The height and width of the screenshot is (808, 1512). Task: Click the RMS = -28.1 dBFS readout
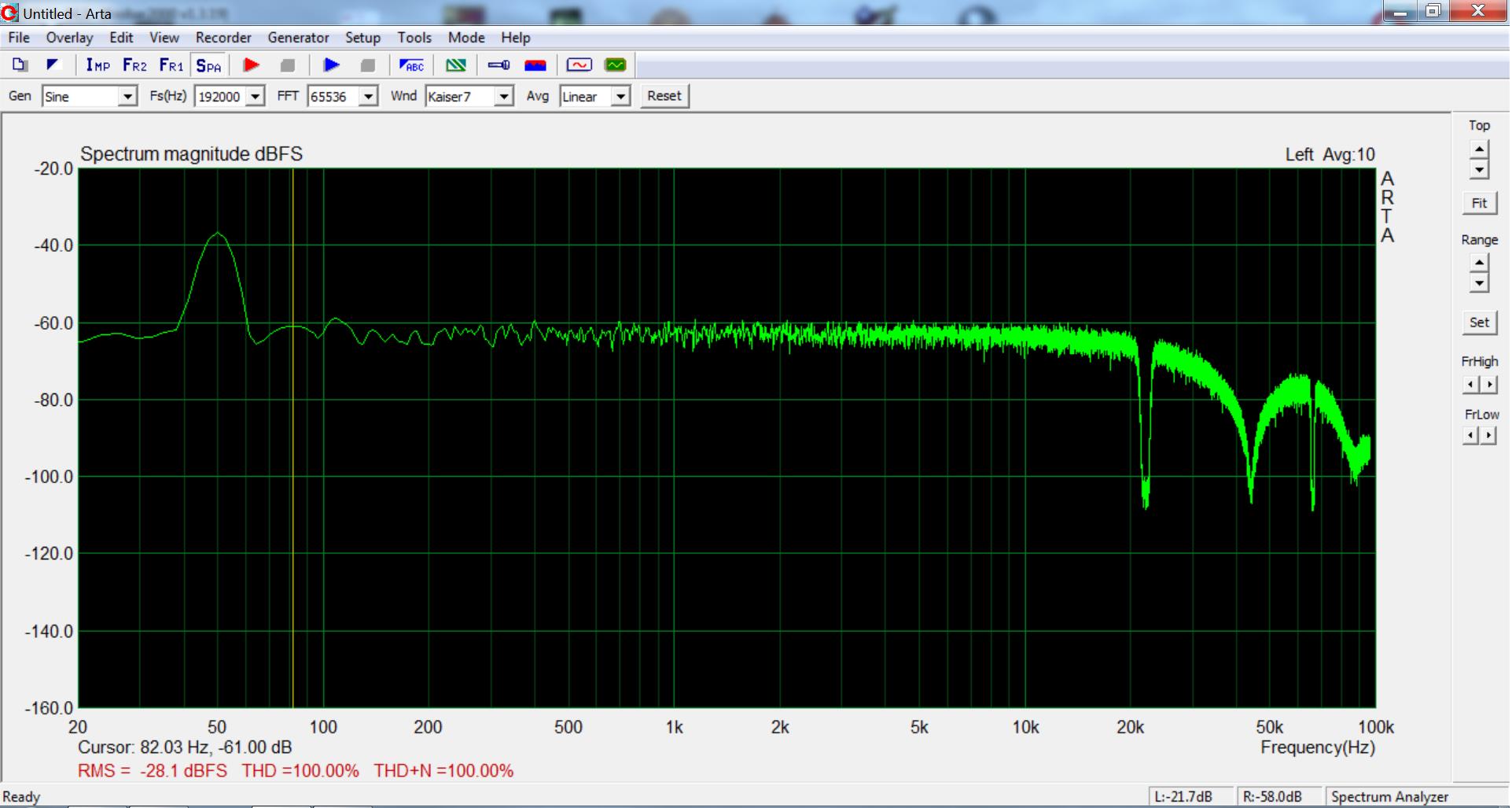[153, 771]
